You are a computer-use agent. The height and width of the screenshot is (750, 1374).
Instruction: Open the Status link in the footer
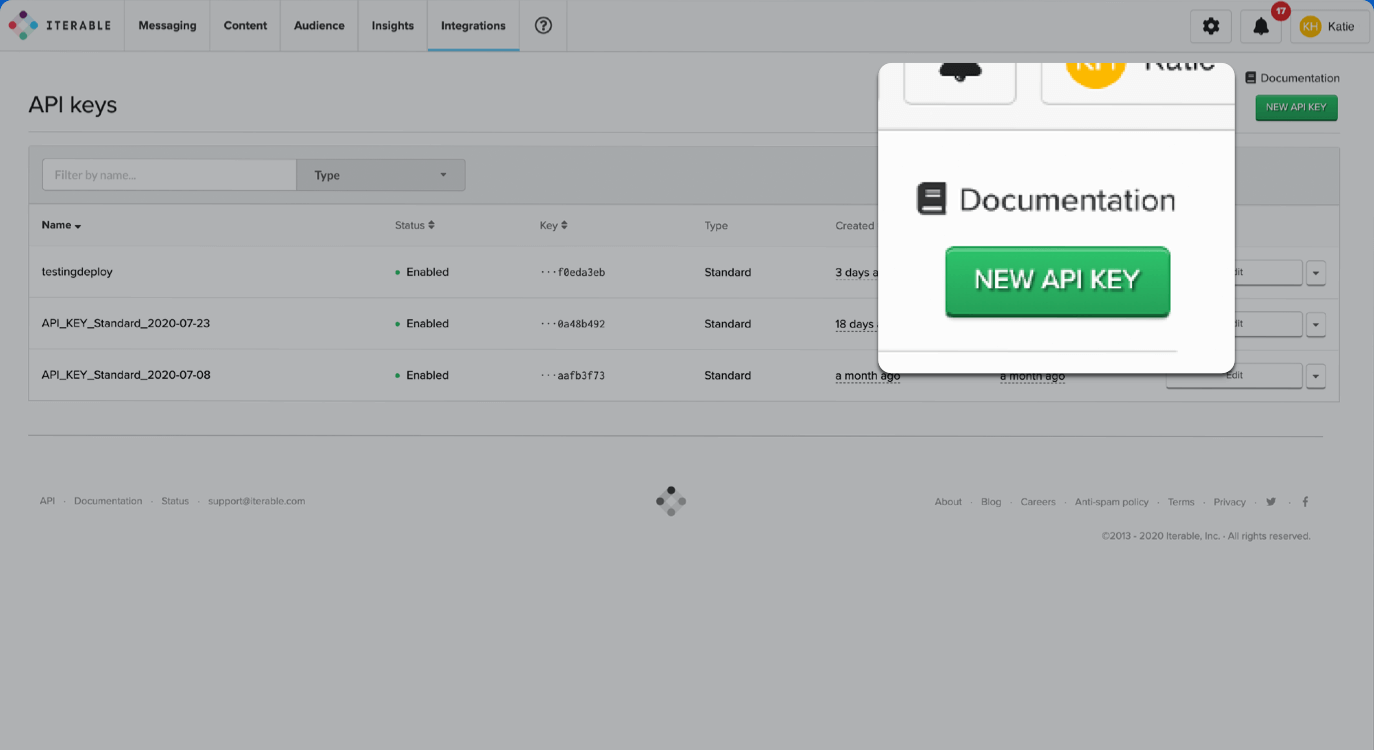[175, 501]
